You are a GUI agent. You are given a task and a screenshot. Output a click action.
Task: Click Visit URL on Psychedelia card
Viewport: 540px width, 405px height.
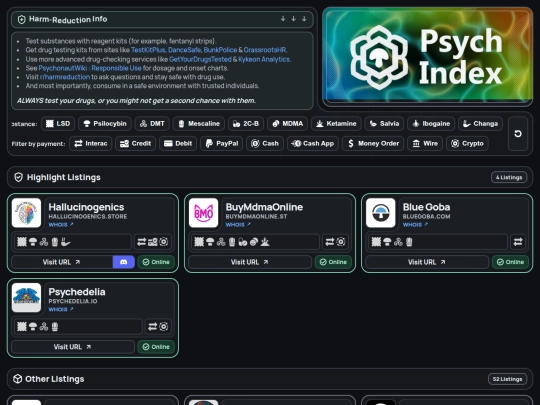(x=73, y=347)
